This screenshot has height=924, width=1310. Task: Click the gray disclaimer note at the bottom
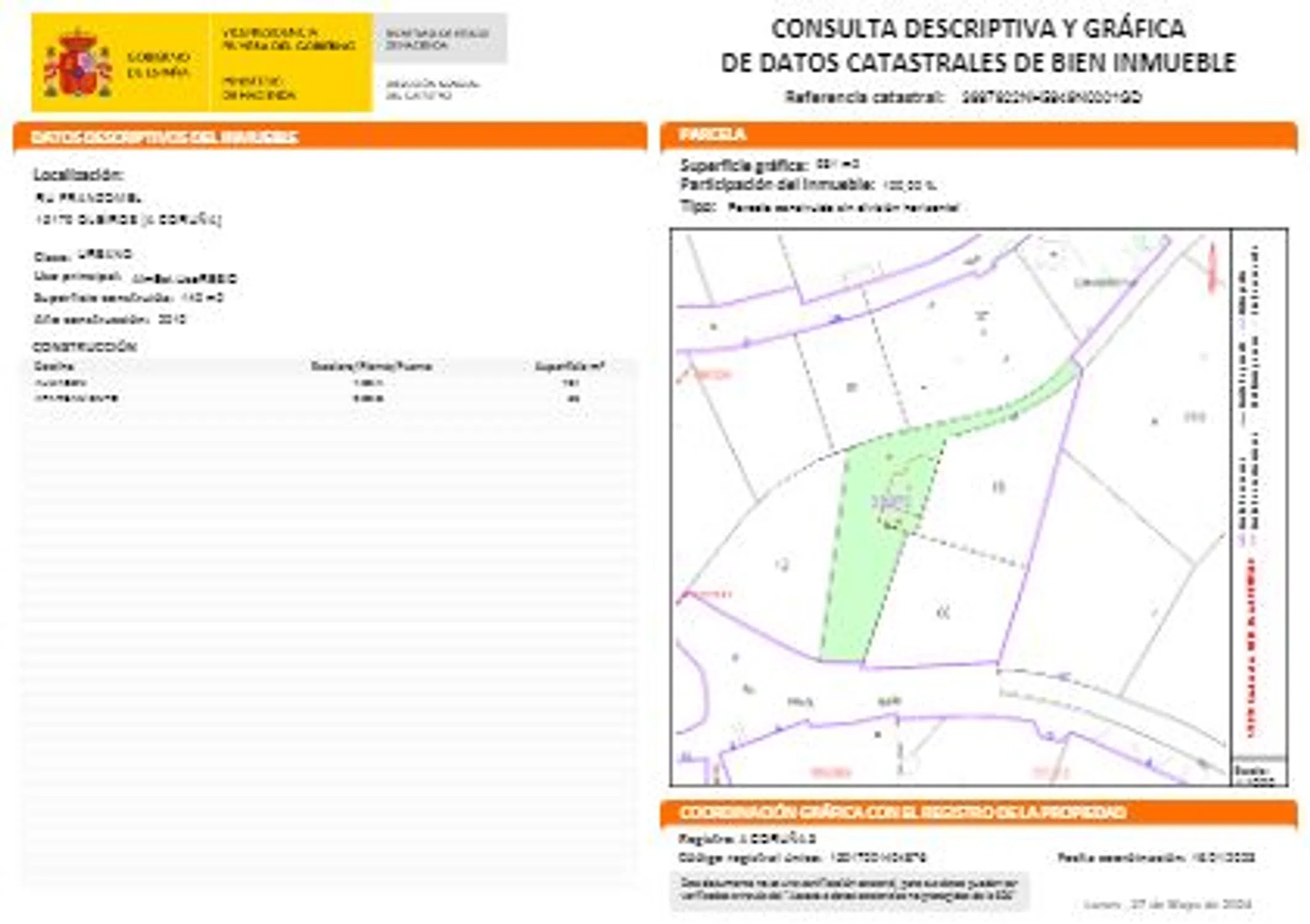coord(848,890)
